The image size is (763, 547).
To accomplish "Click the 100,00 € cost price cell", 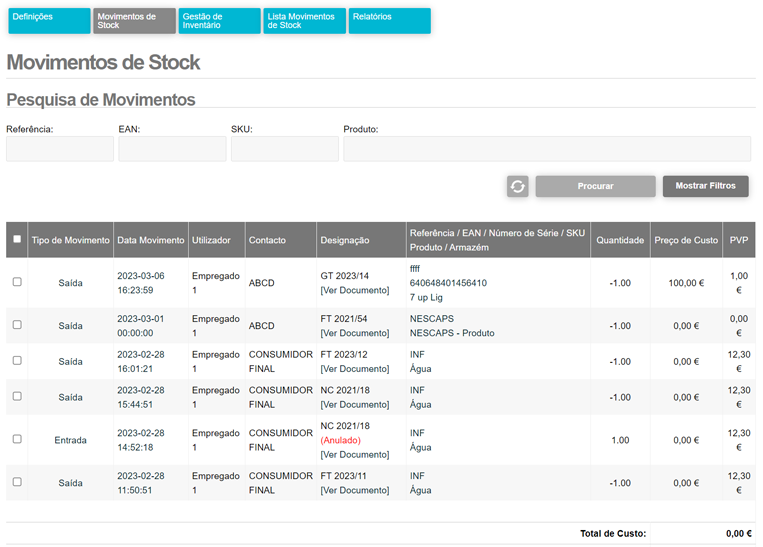I will [686, 283].
